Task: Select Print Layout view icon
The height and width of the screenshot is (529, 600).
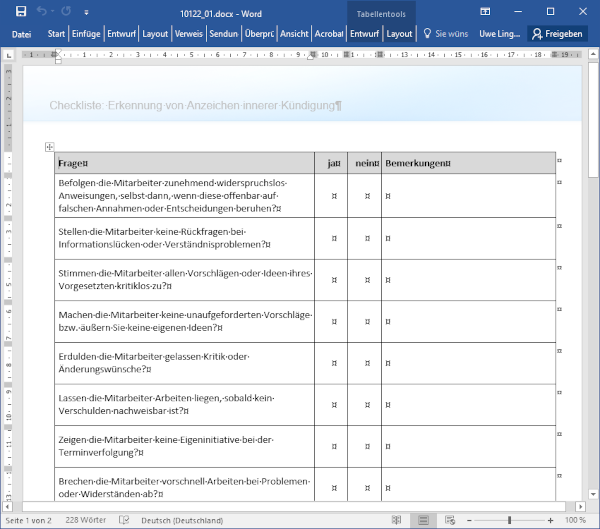Action: (x=422, y=520)
